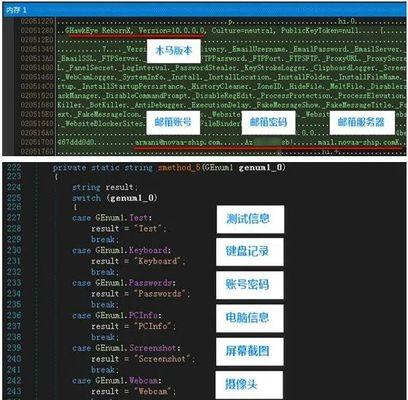Image resolution: width=408 pixels, height=400 pixels.
Task: Click 'case GEnum1.Test:' line
Action: 112,218
